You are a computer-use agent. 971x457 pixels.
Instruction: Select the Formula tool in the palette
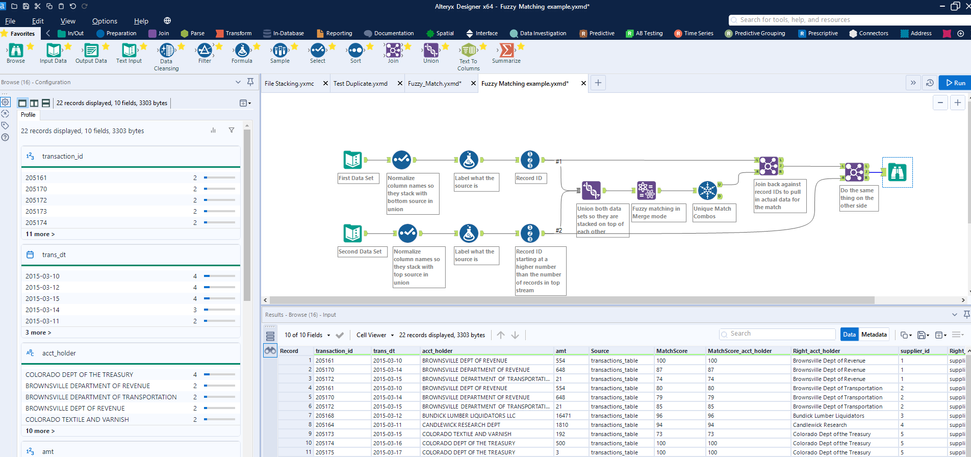[x=240, y=50]
